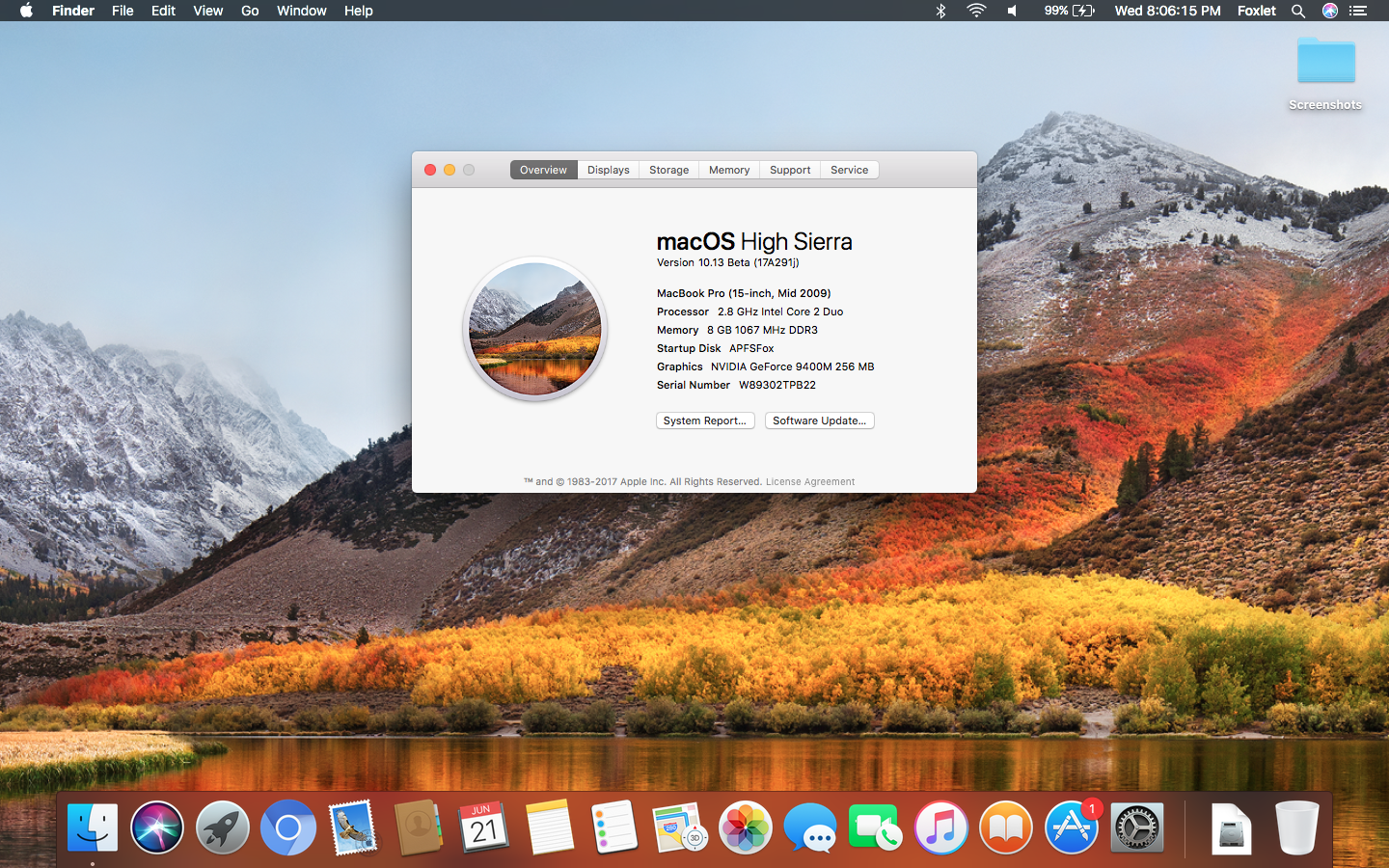Open the Trash in the Dock
Screen dimensions: 1389x868
[x=1296, y=827]
